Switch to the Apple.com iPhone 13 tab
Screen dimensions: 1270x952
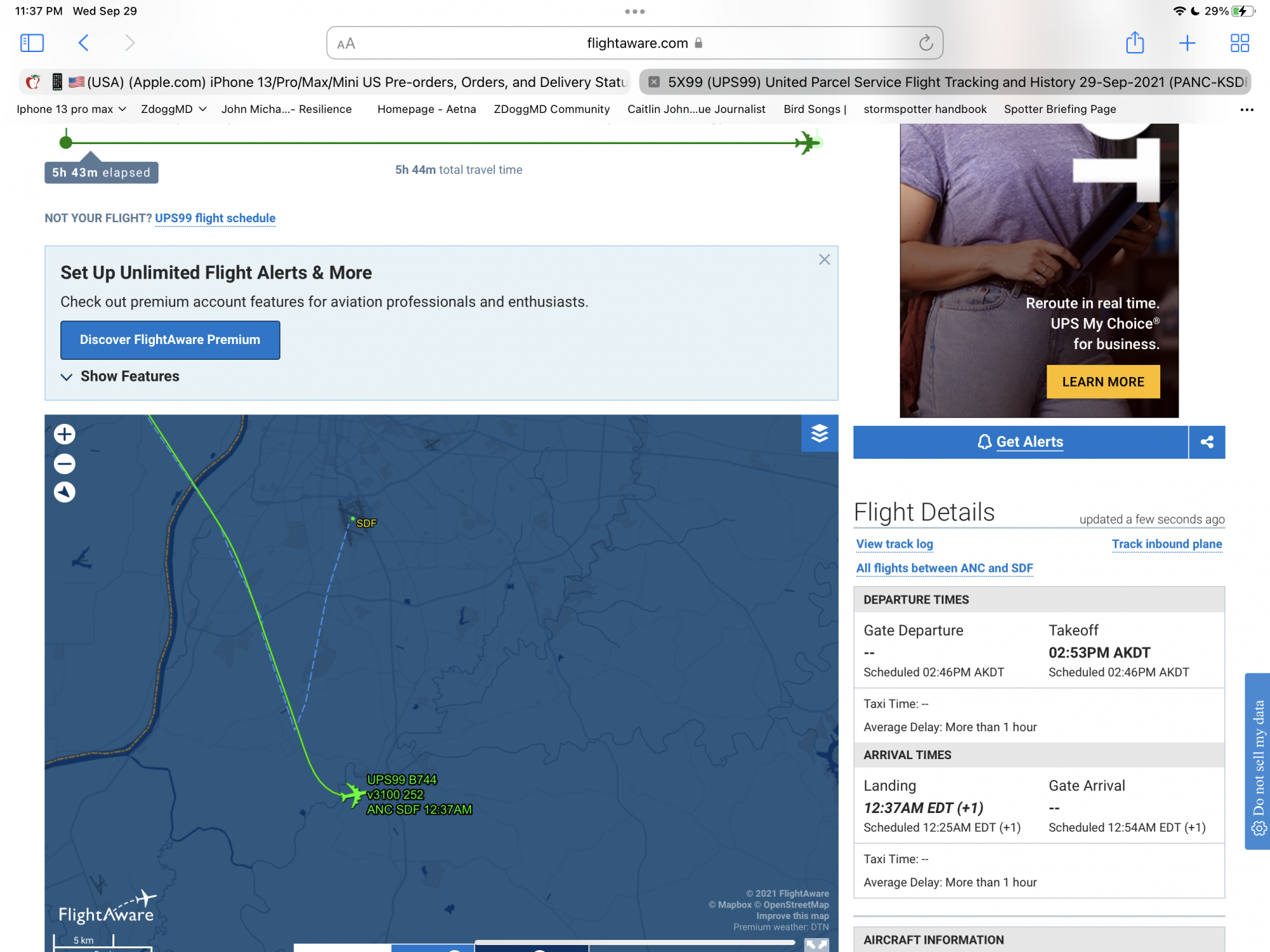324,82
